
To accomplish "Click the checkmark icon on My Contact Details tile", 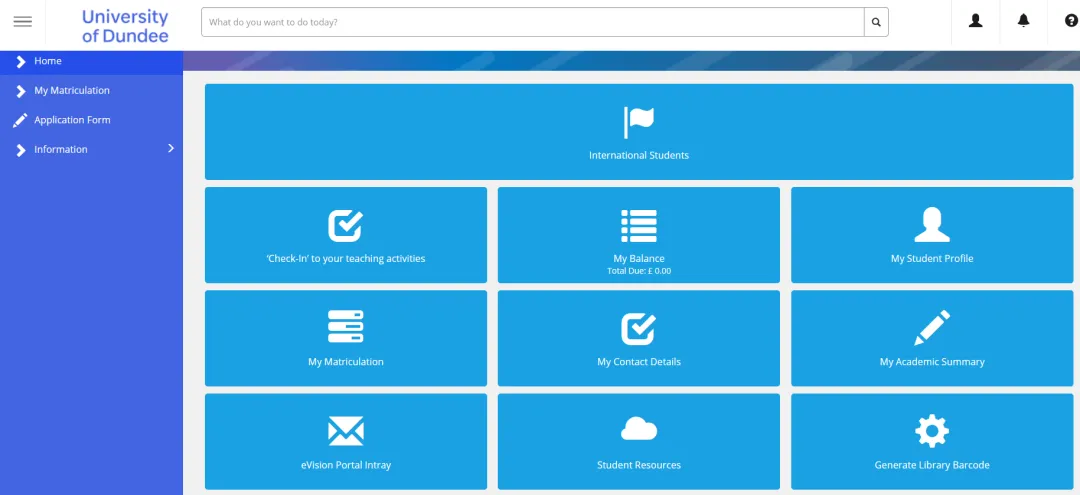I will click(638, 328).
